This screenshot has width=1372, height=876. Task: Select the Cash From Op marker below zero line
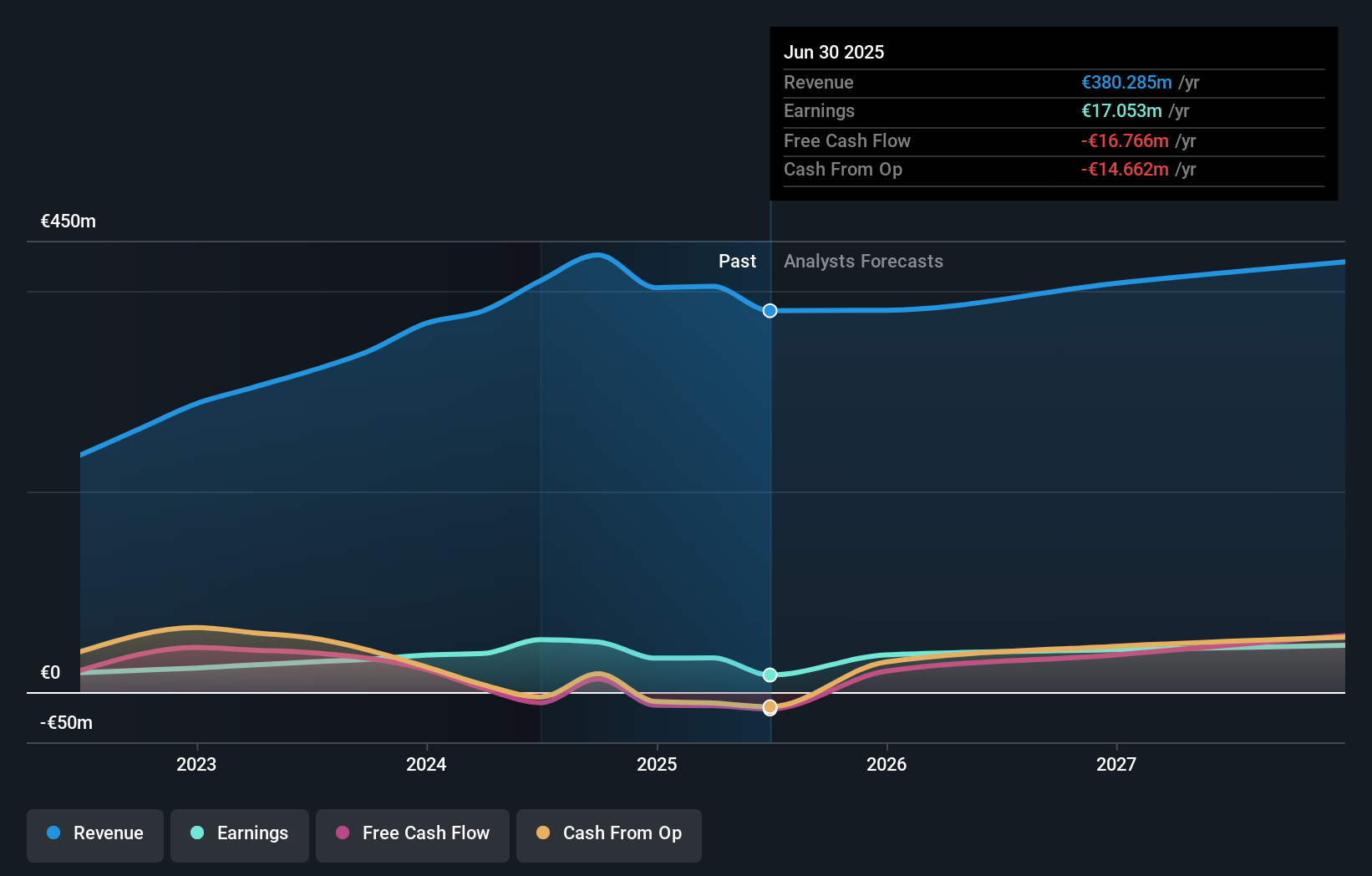click(x=769, y=707)
